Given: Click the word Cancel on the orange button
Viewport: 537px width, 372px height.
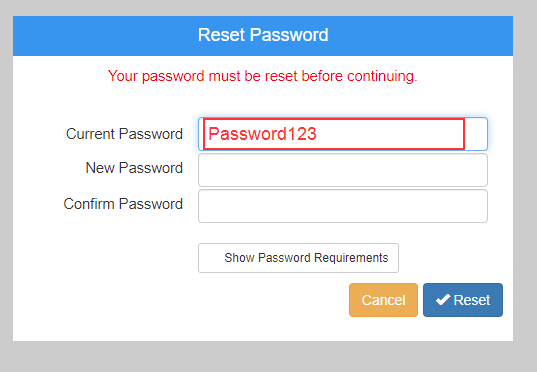Looking at the screenshot, I should [383, 300].
